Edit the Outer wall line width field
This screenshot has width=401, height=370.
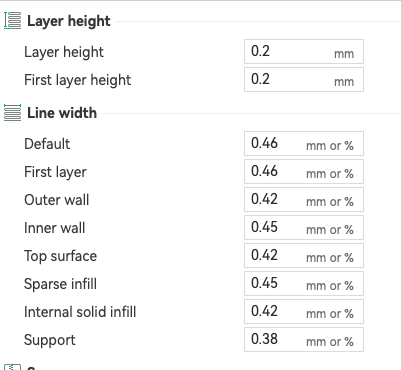304,200
